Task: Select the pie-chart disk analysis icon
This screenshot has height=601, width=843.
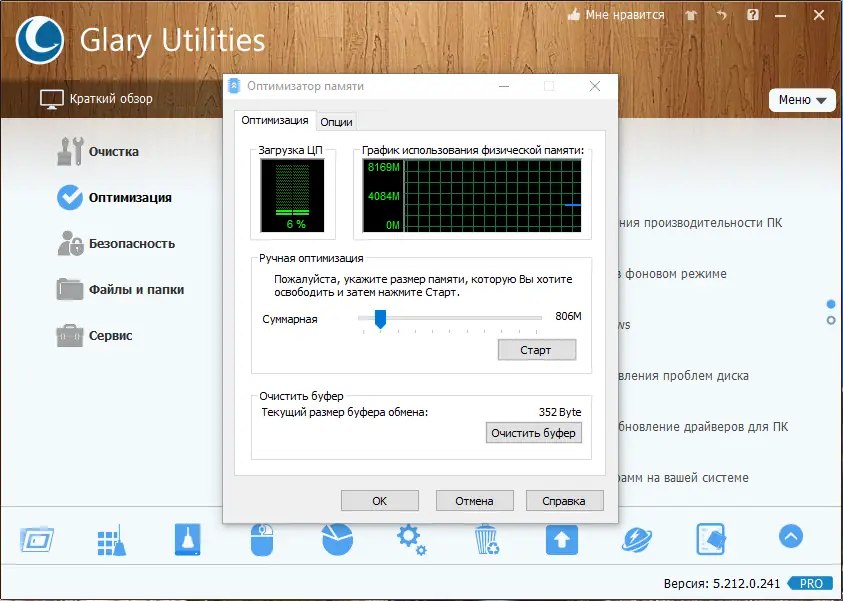Action: 336,538
